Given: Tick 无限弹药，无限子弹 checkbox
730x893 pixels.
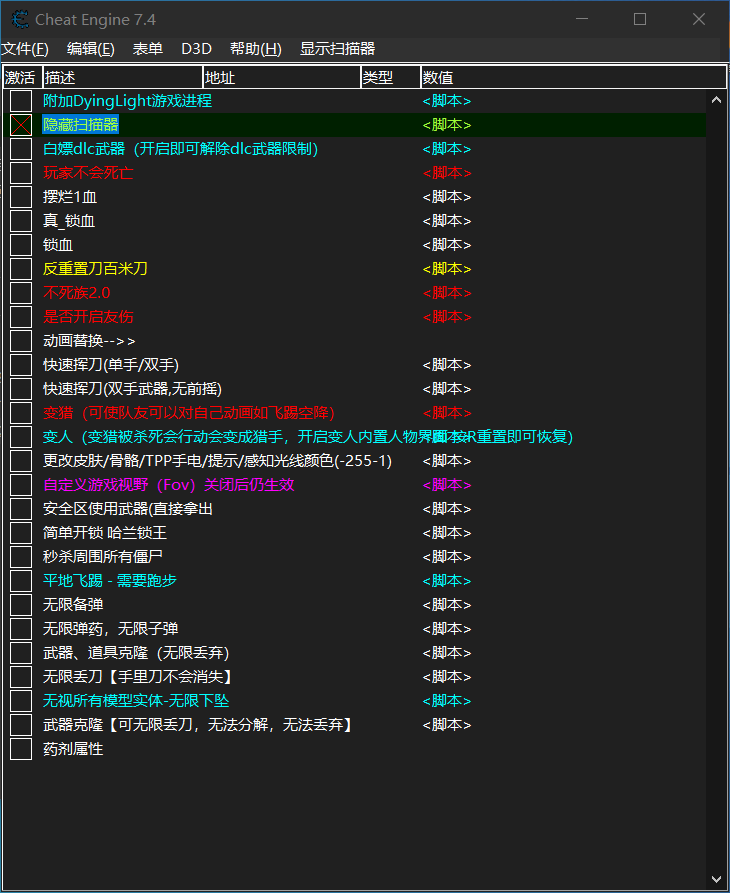Looking at the screenshot, I should (21, 629).
